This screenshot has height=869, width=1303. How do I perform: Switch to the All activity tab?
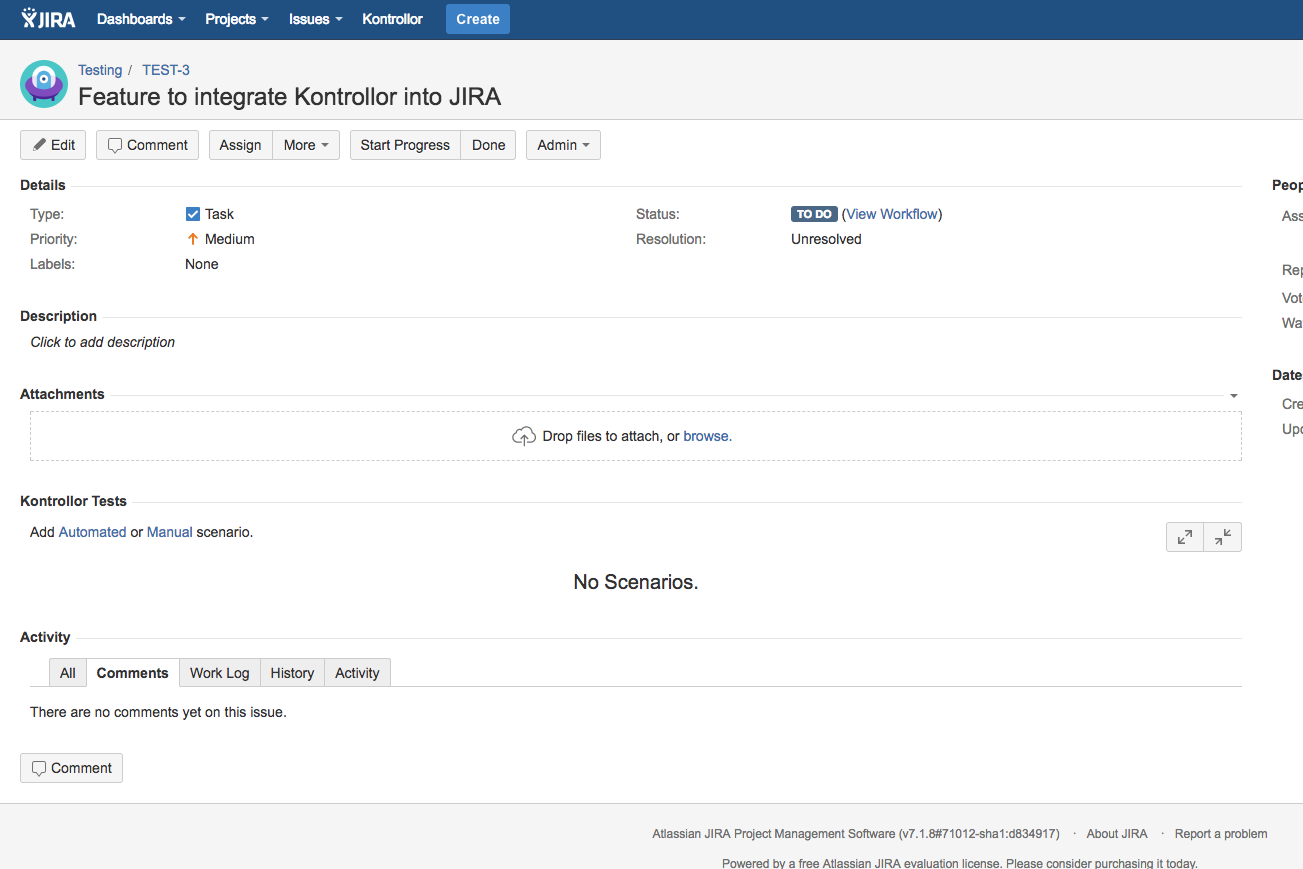pyautogui.click(x=68, y=673)
